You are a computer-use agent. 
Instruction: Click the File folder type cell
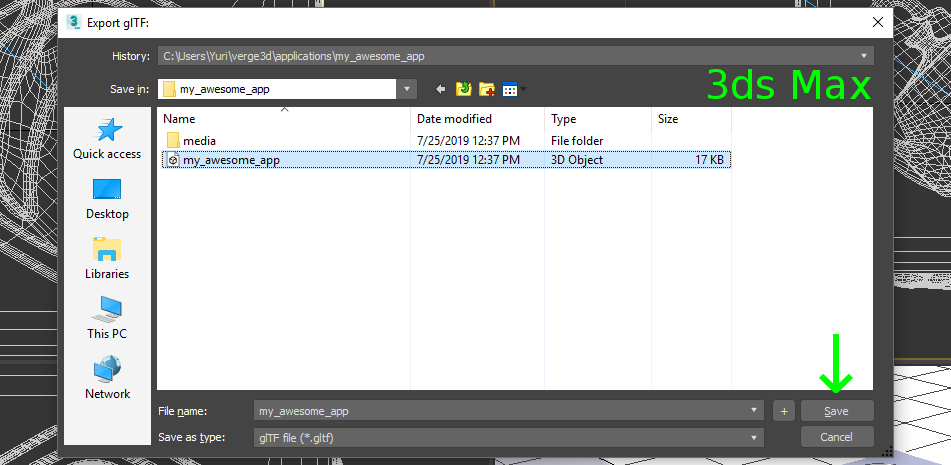[x=577, y=141]
